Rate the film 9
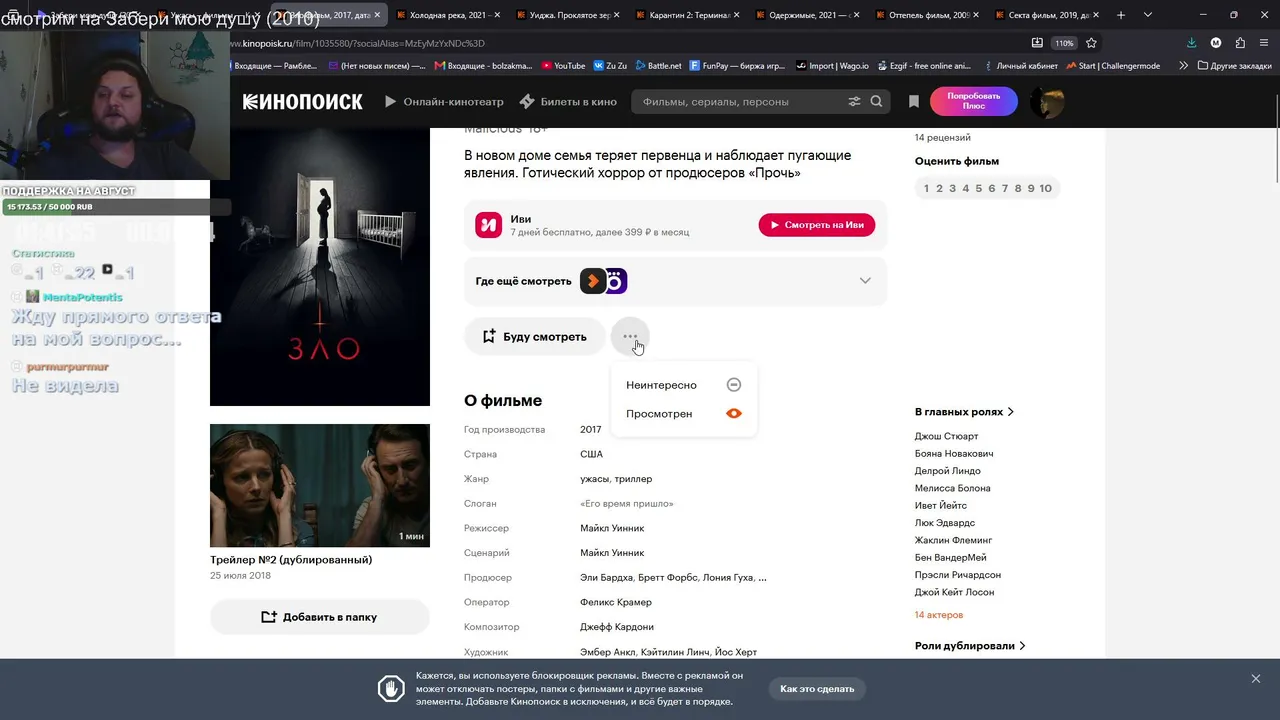Viewport: 1280px width, 720px height. tap(1031, 188)
